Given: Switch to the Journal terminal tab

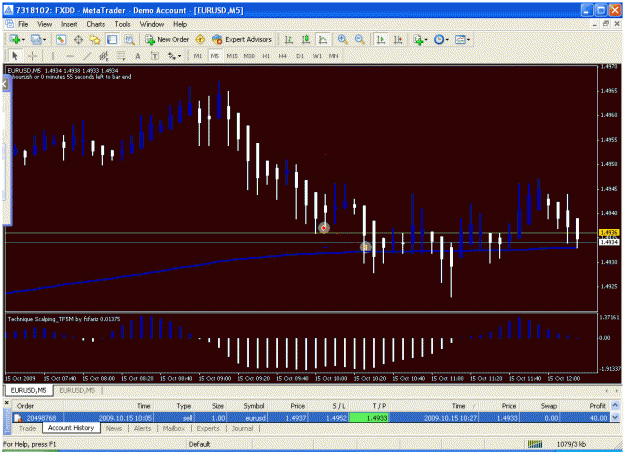Looking at the screenshot, I should coord(242,428).
